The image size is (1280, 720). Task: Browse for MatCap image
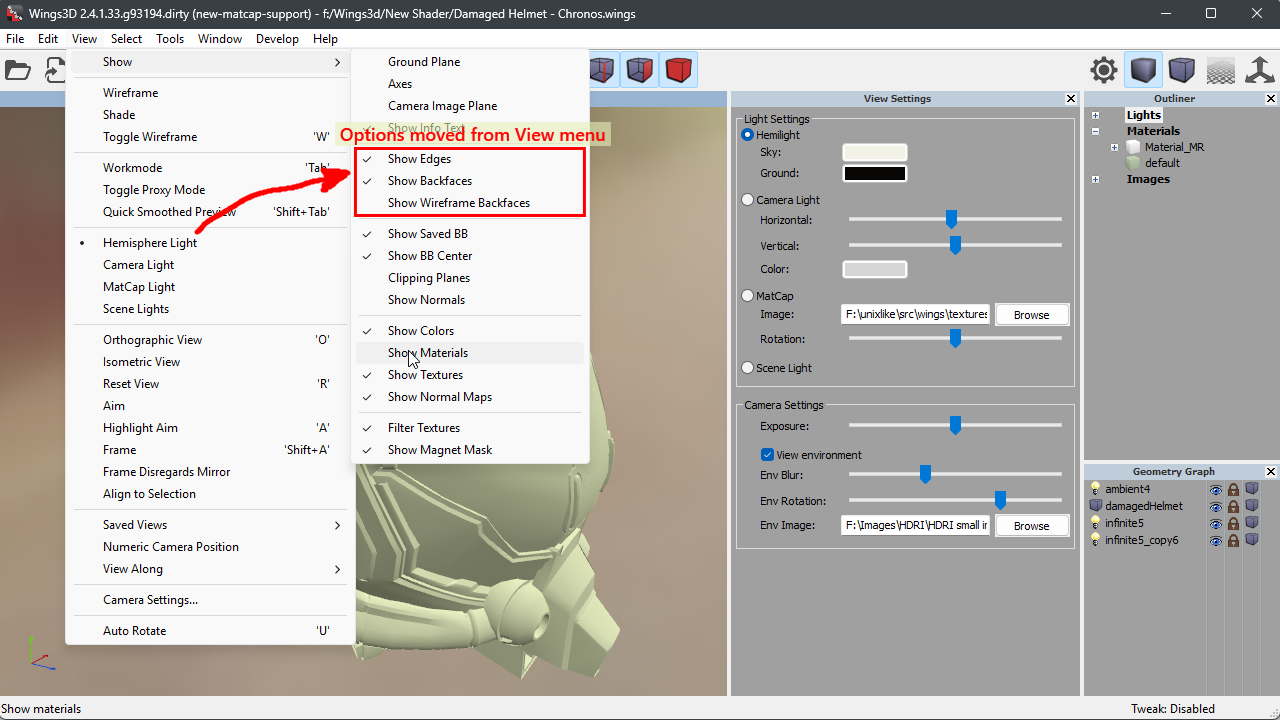(1031, 314)
